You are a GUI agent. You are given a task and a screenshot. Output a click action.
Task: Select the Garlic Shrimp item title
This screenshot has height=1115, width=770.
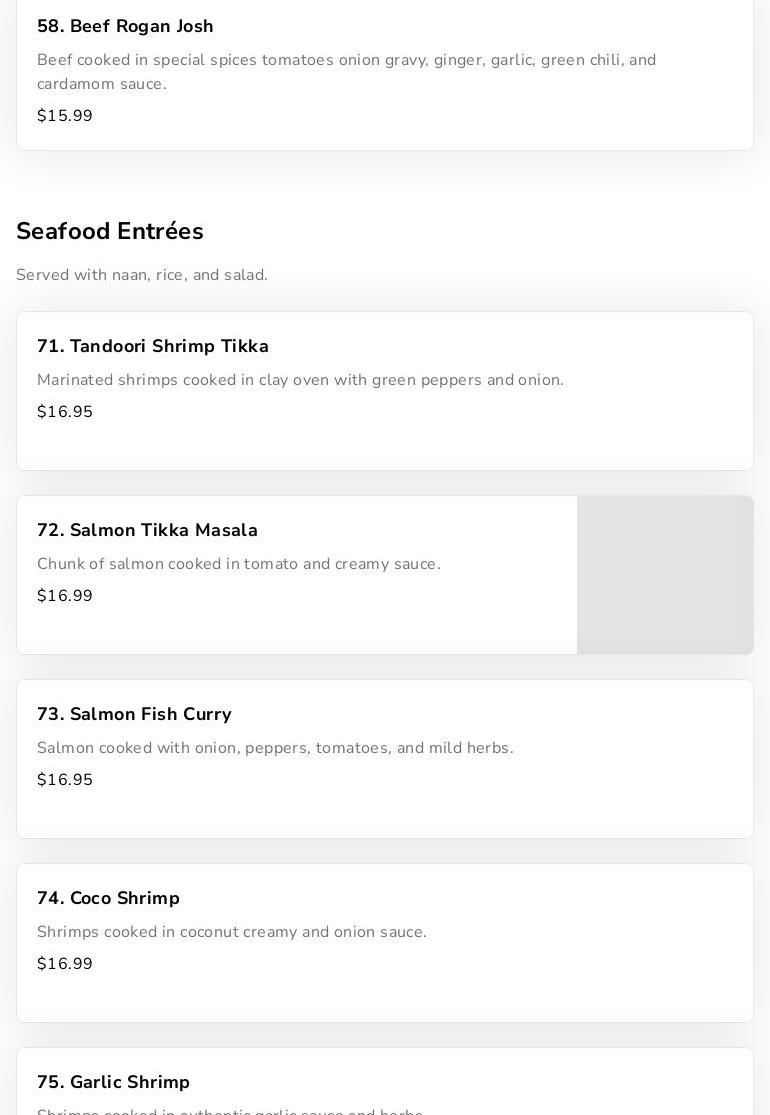113,1082
